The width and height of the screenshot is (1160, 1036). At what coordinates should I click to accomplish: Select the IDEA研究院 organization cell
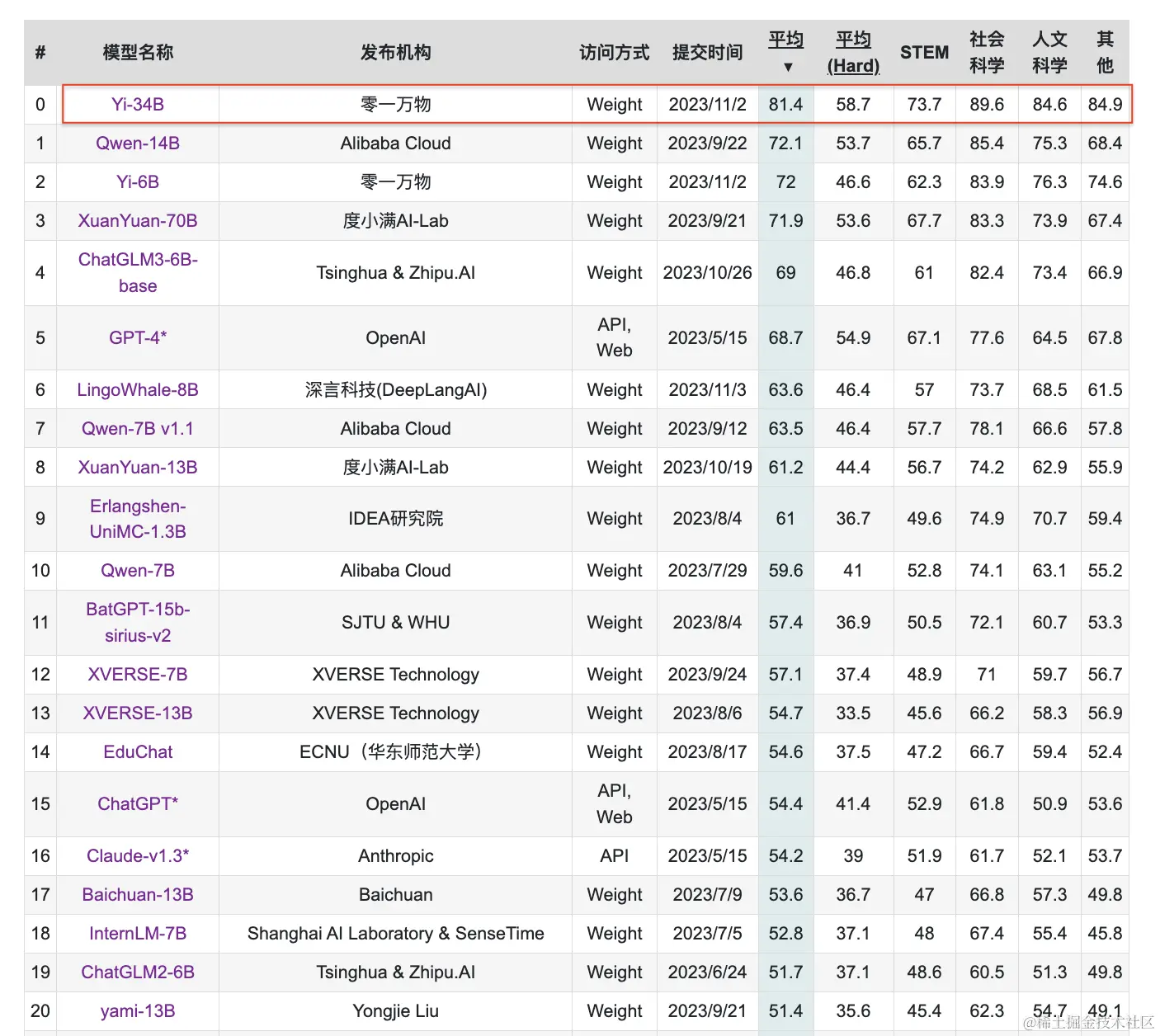point(395,519)
